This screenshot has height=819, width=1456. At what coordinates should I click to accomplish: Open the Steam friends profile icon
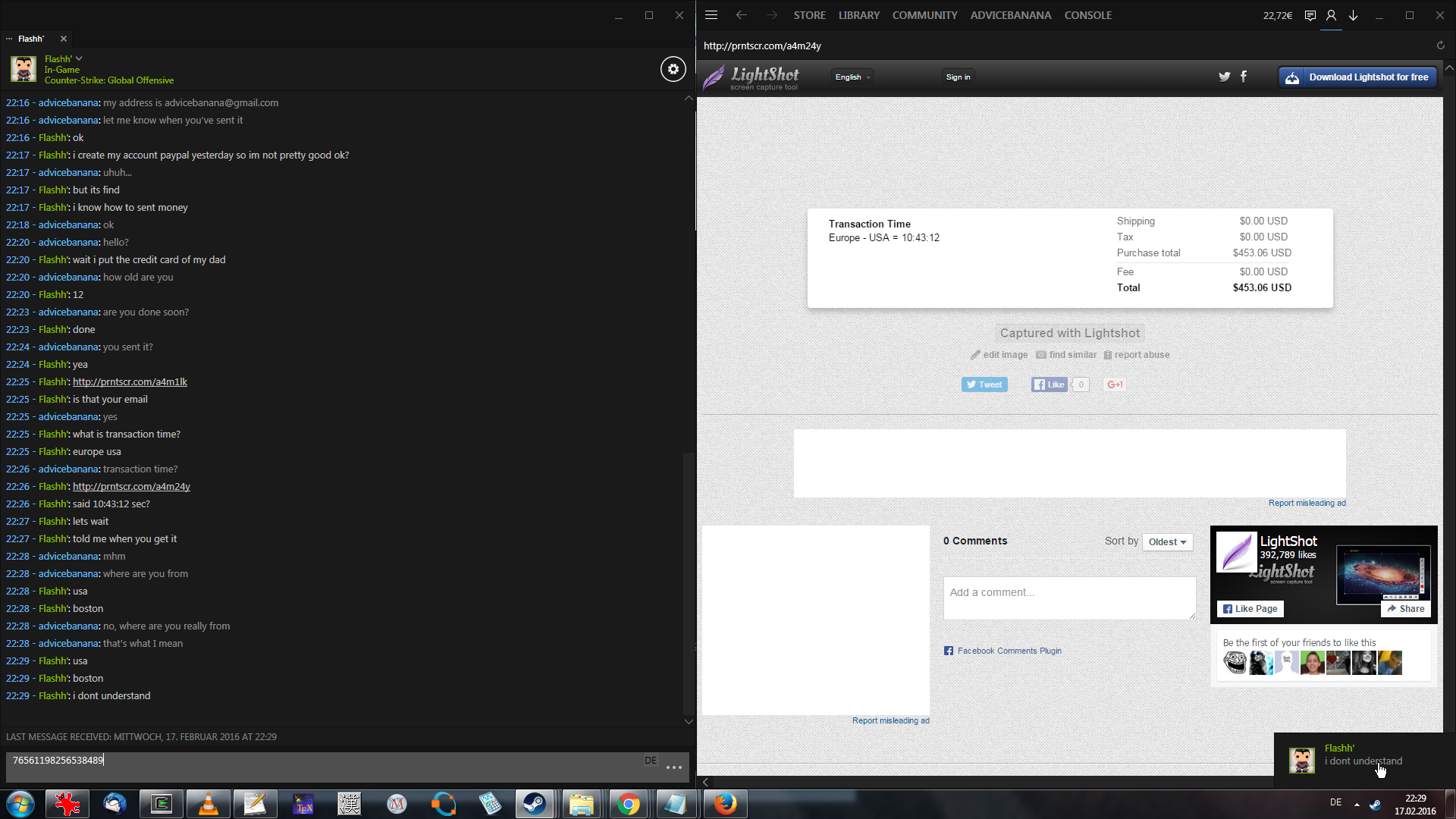coord(1331,15)
